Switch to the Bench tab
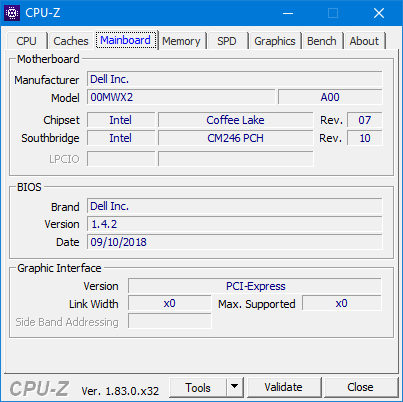Image resolution: width=403 pixels, height=402 pixels. click(x=322, y=41)
